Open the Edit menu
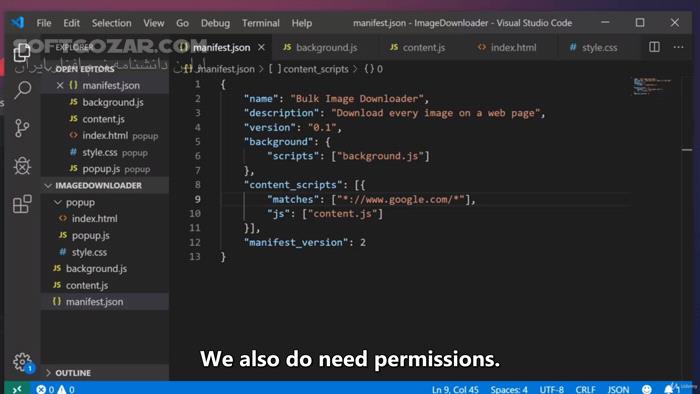Screen dimensions: 700x394 coord(71,23)
